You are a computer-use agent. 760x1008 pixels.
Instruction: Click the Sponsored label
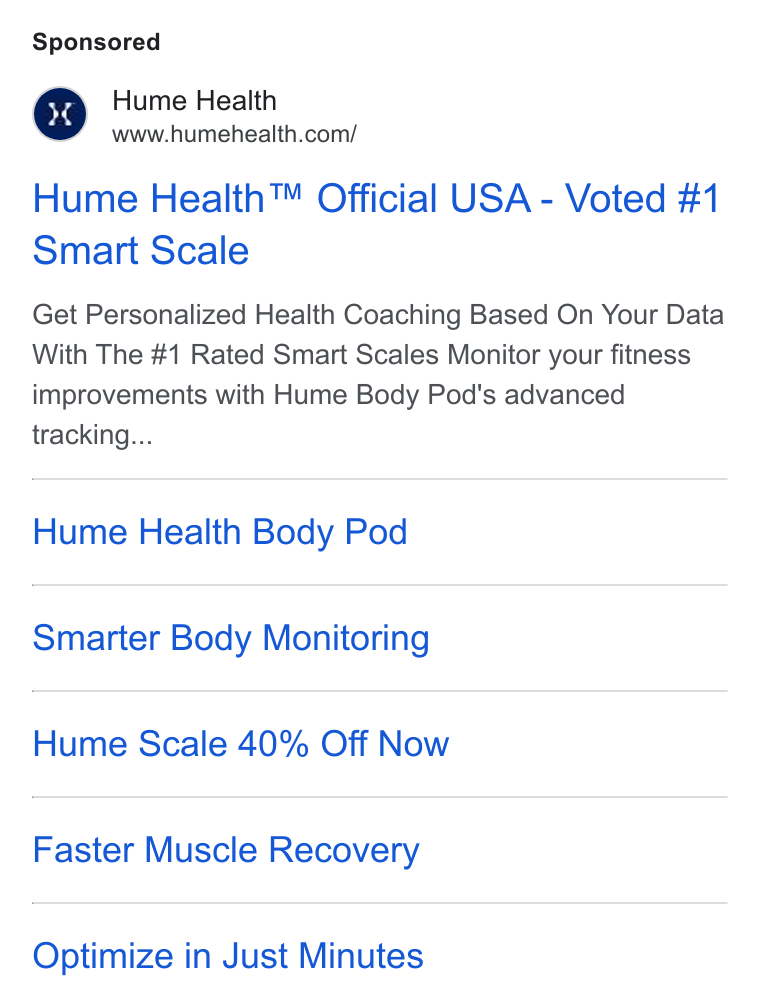pyautogui.click(x=96, y=42)
